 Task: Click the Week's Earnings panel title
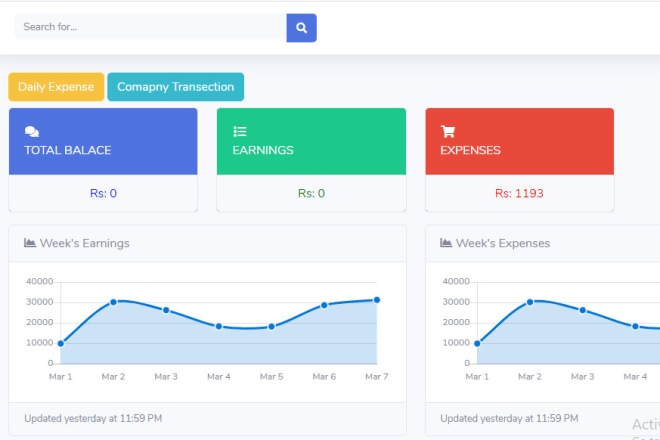pos(85,243)
